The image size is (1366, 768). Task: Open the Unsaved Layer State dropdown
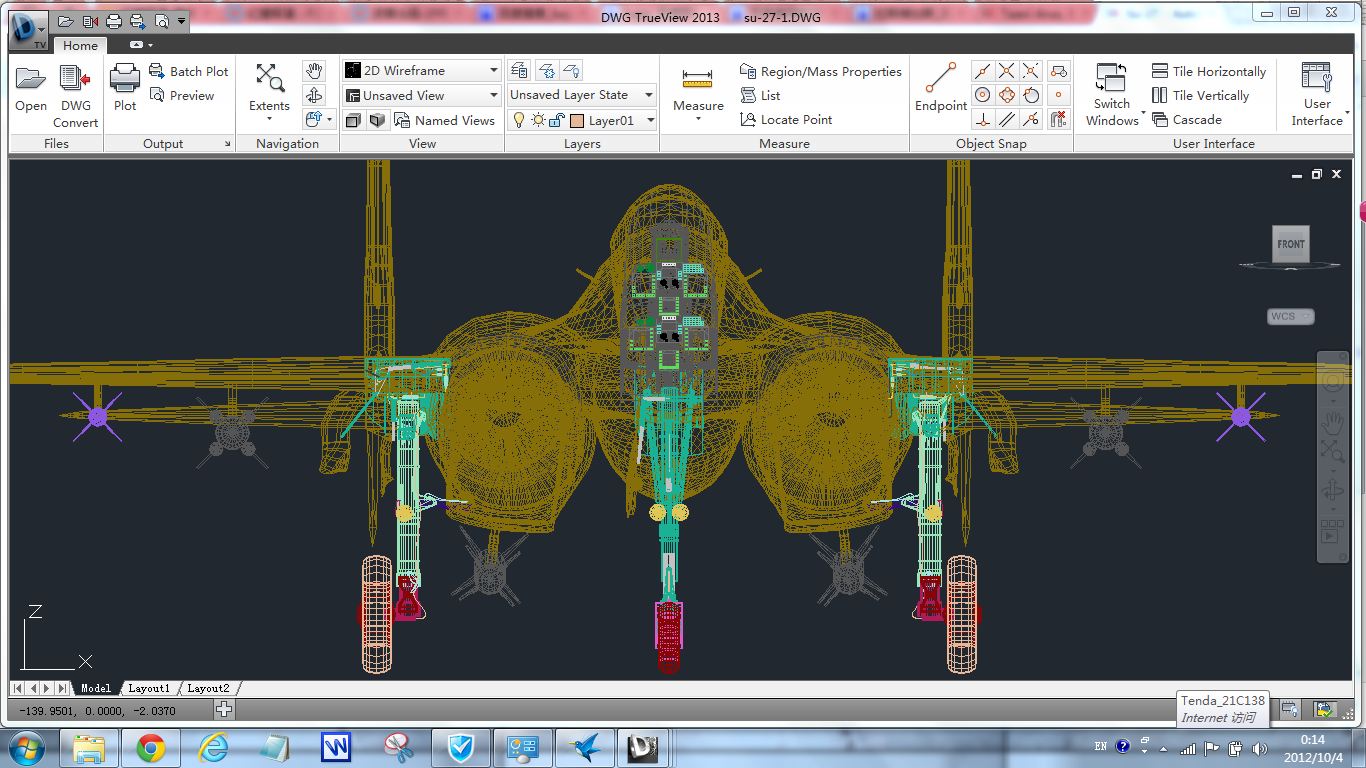click(x=648, y=95)
